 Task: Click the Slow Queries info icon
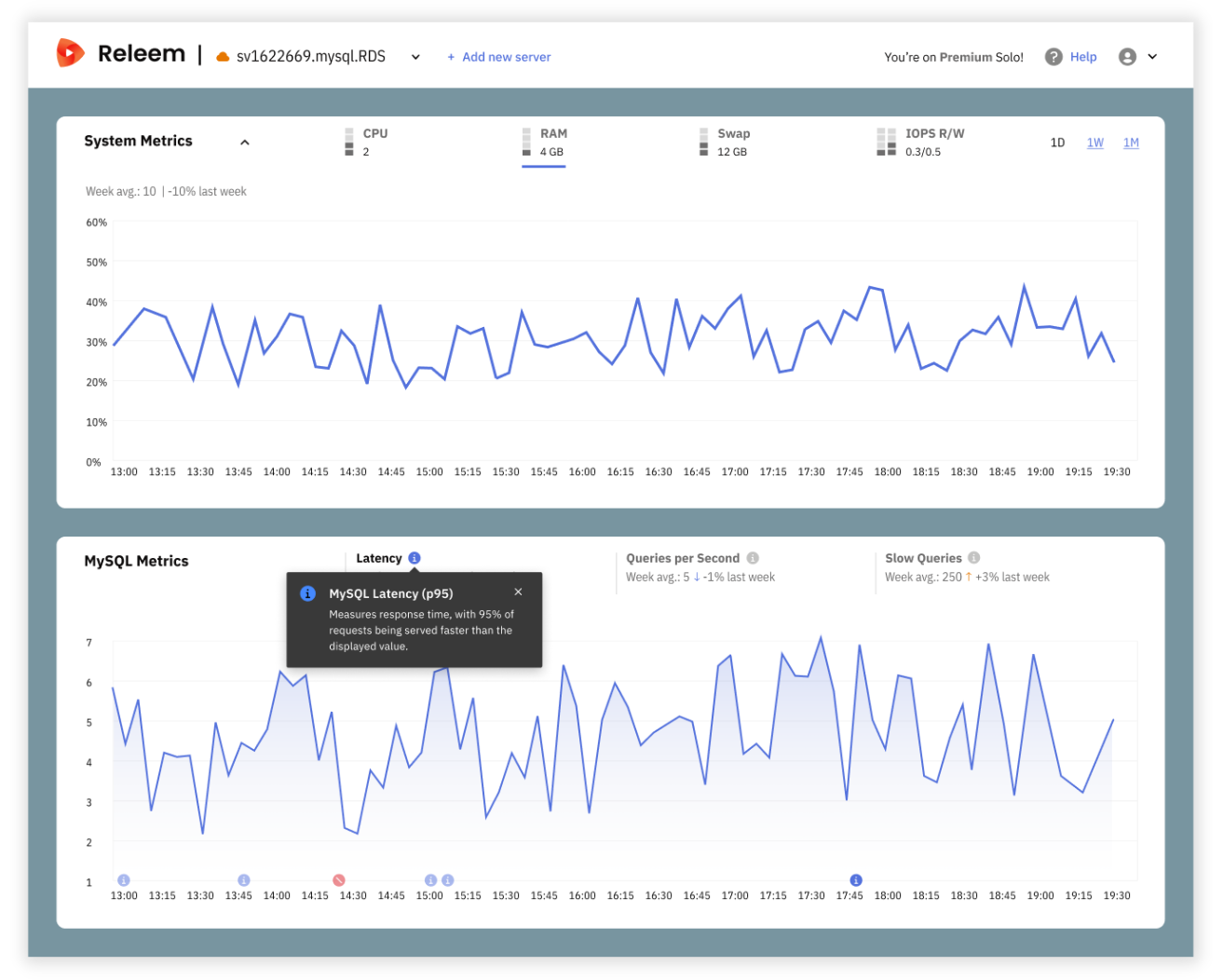tap(973, 557)
